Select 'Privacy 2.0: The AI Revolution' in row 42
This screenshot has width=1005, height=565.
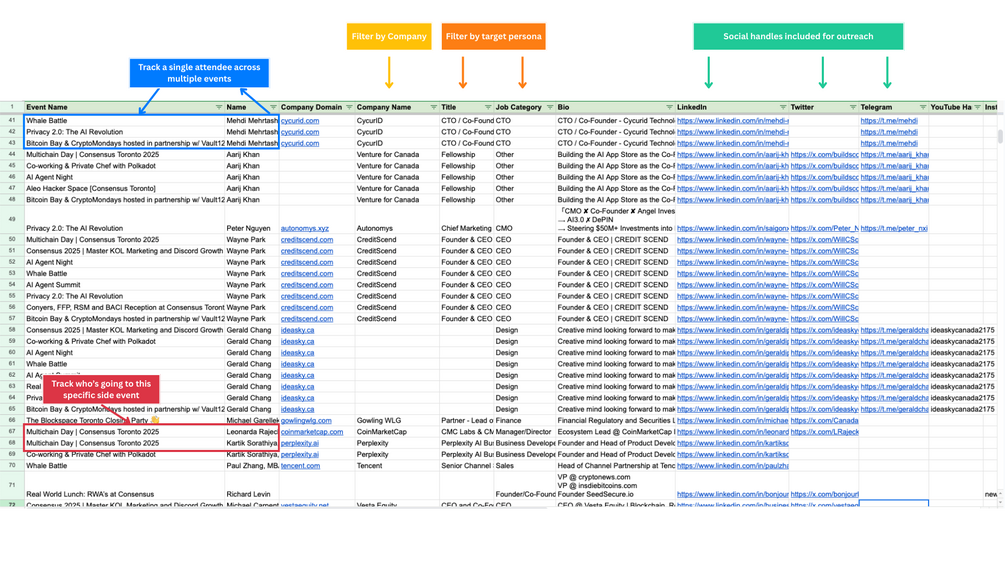(124, 132)
